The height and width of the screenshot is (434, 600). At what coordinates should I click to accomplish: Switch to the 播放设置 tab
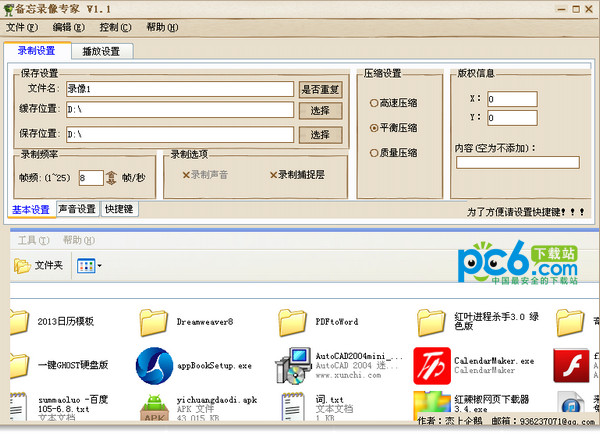coord(102,51)
